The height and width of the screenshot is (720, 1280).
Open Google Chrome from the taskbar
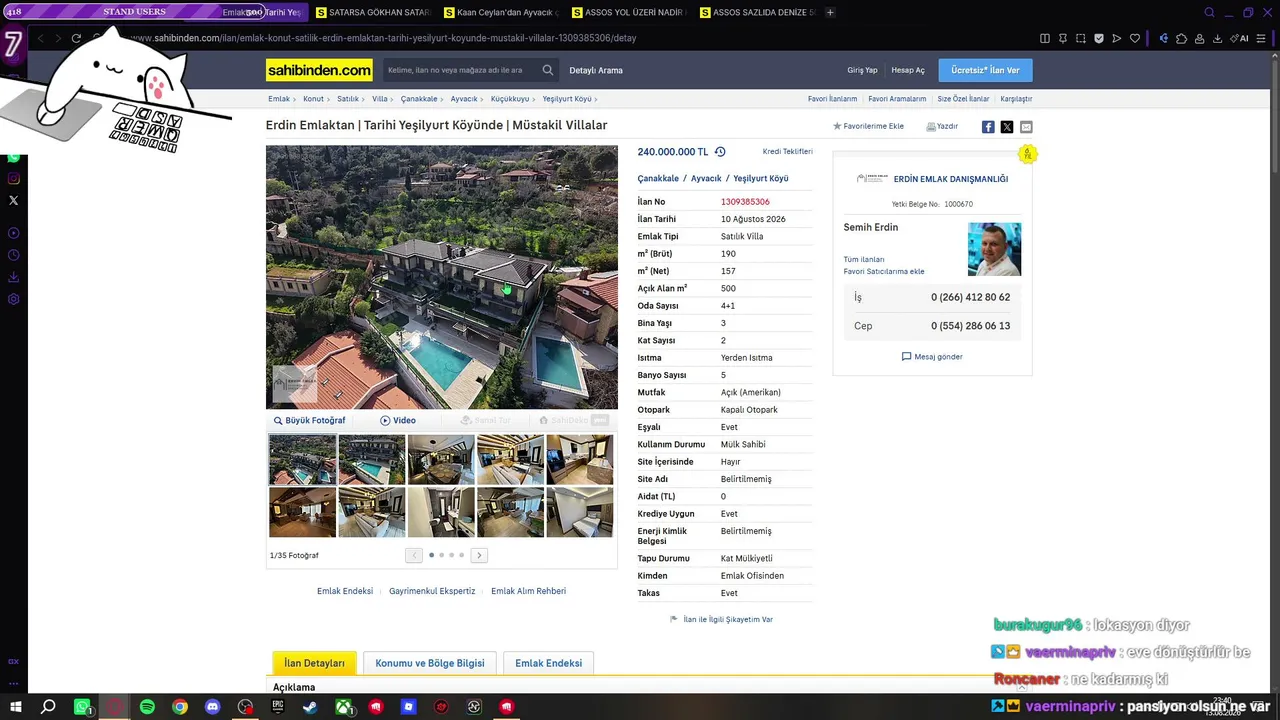tap(180, 707)
